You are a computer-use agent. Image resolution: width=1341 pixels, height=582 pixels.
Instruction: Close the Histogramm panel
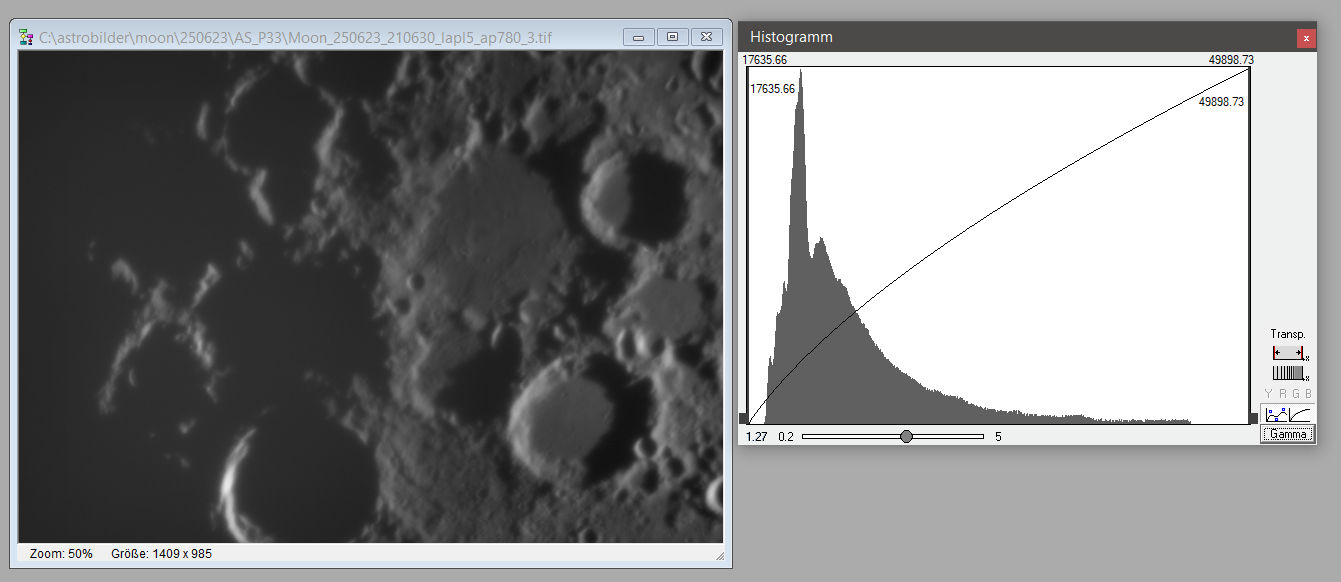click(x=1306, y=38)
